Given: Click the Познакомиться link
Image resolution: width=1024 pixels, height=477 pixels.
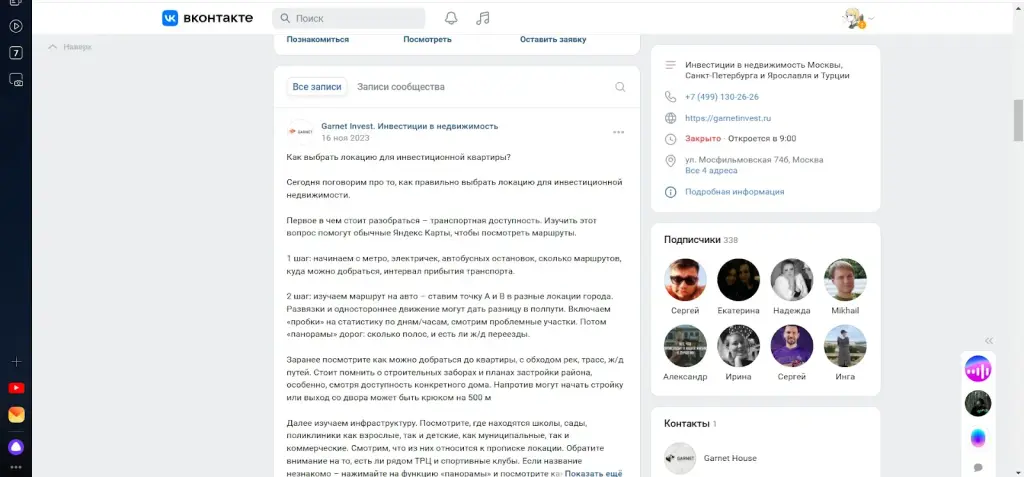Looking at the screenshot, I should [x=317, y=39].
